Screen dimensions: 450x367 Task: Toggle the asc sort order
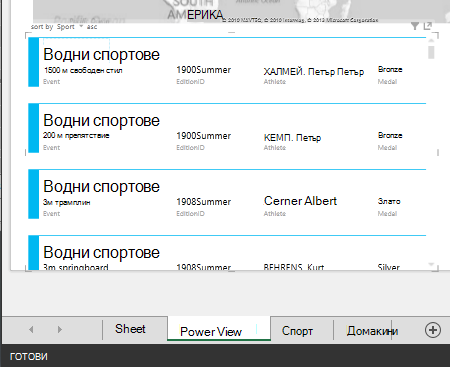click(x=92, y=27)
